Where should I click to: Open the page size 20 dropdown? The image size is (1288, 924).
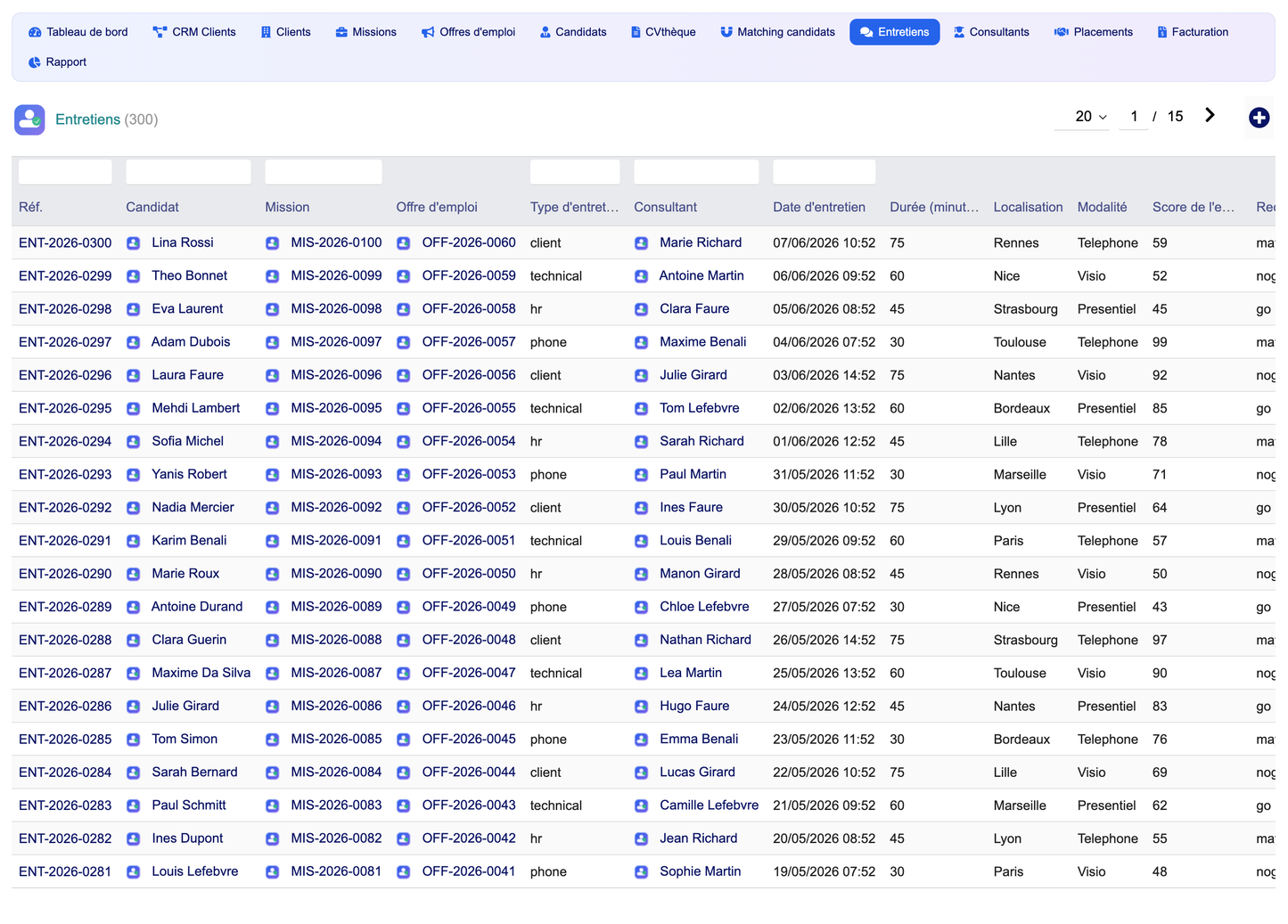(x=1082, y=117)
